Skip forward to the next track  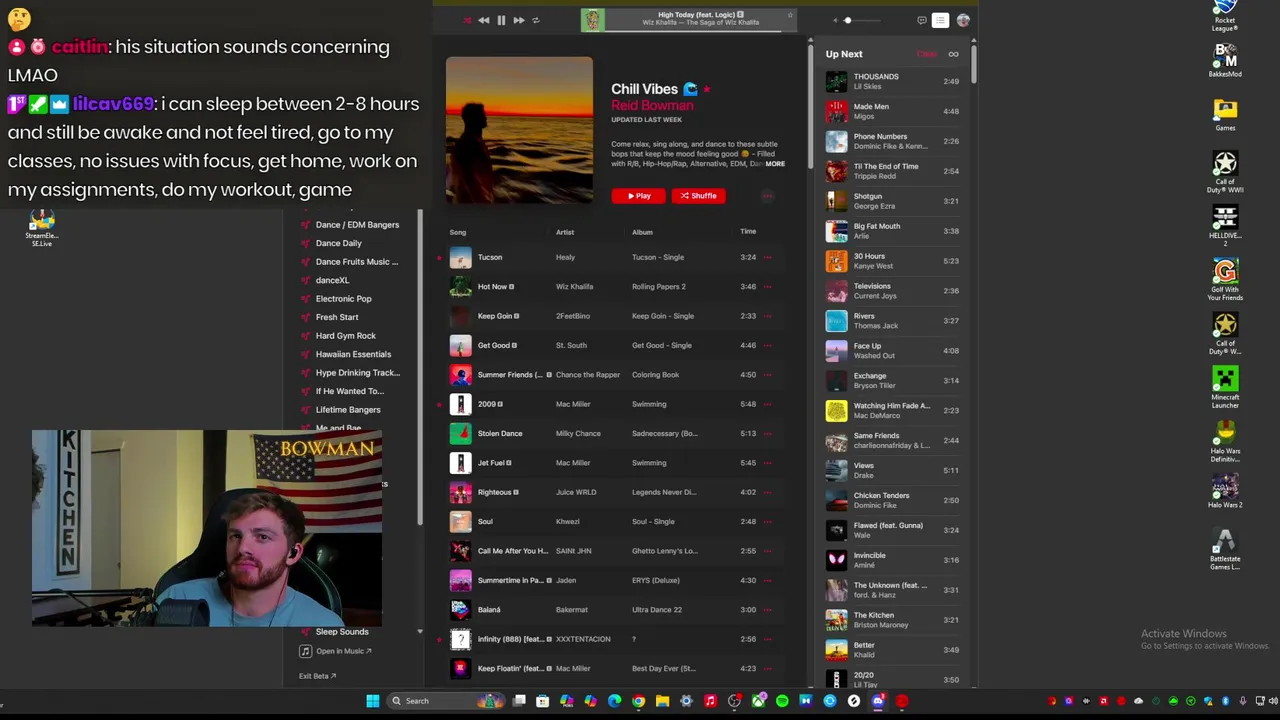pos(518,20)
